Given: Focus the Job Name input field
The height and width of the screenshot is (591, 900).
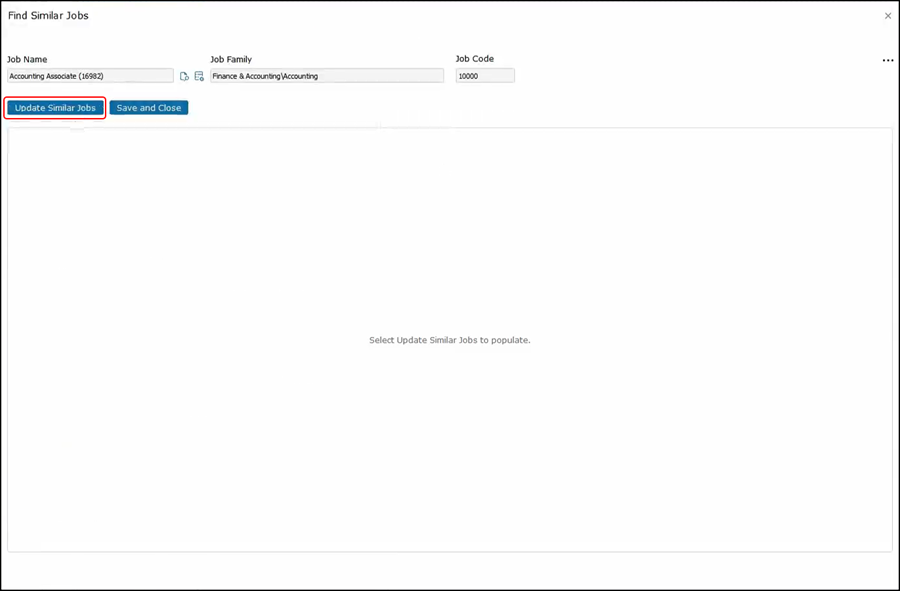Looking at the screenshot, I should [90, 76].
